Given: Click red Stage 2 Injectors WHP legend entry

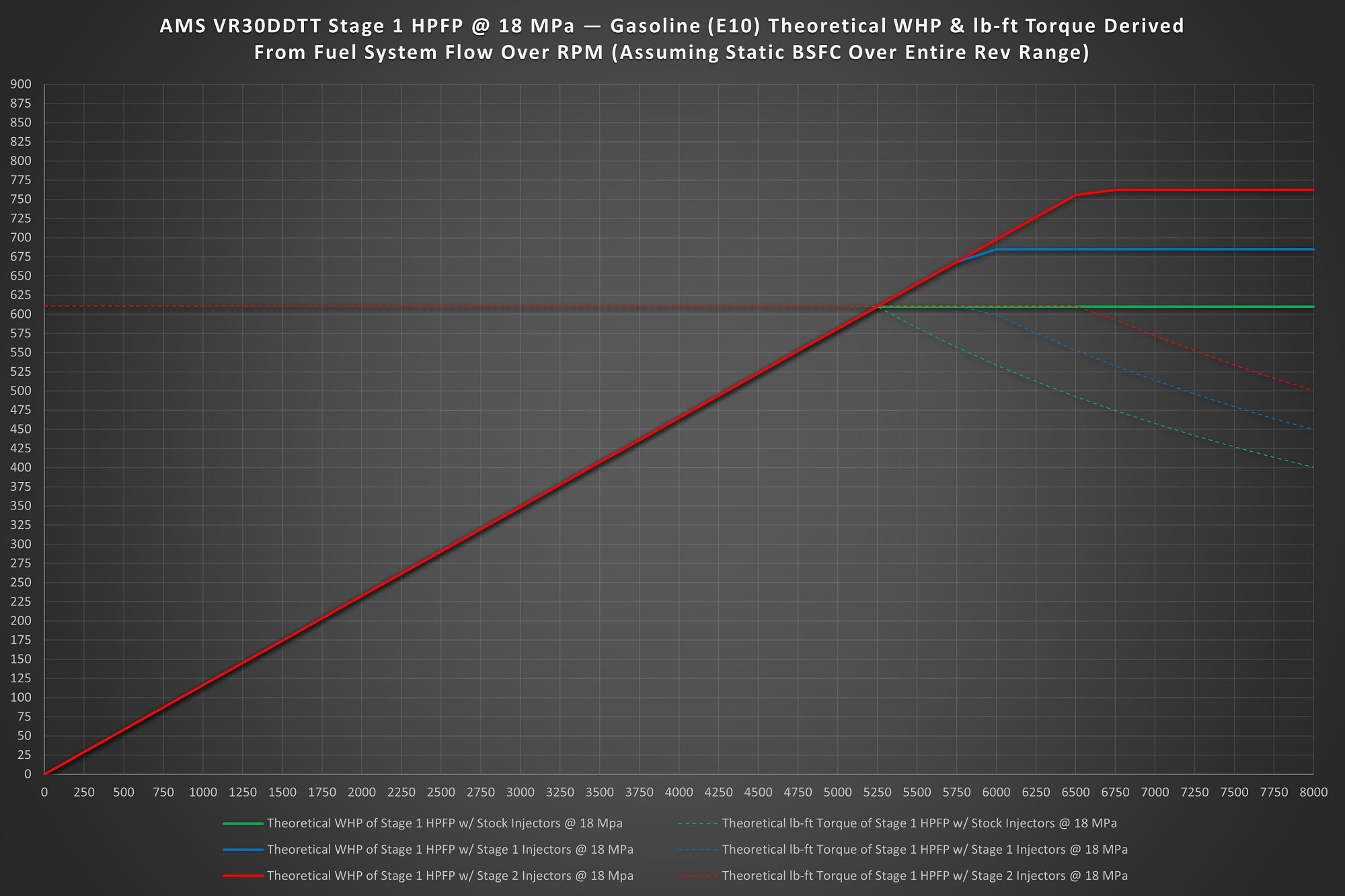Looking at the screenshot, I should pos(449,876).
